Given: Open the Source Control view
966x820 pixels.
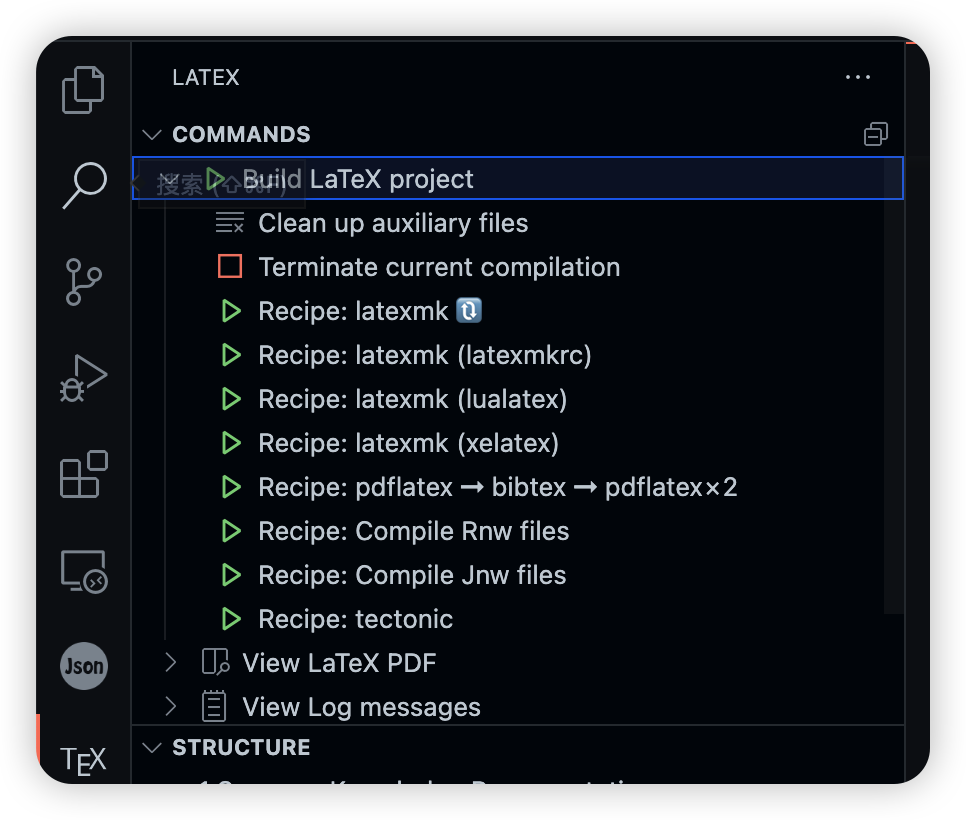Looking at the screenshot, I should point(83,281).
